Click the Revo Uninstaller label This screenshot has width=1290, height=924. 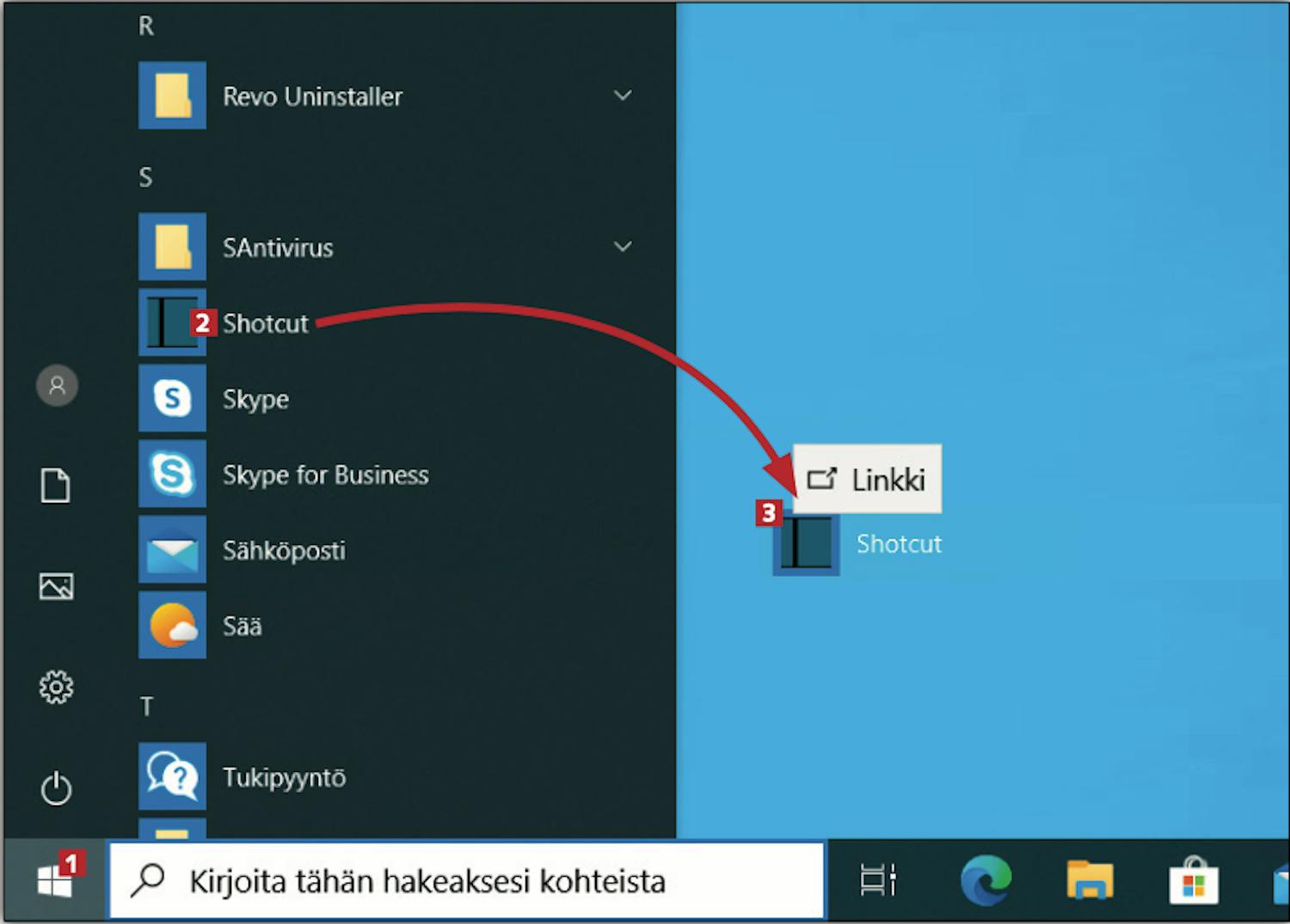click(x=313, y=96)
